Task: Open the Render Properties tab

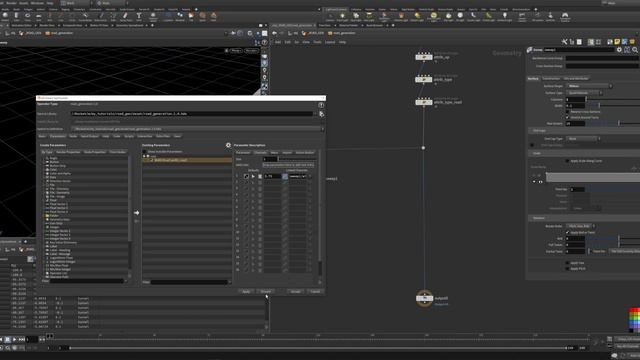Action: 68,152
